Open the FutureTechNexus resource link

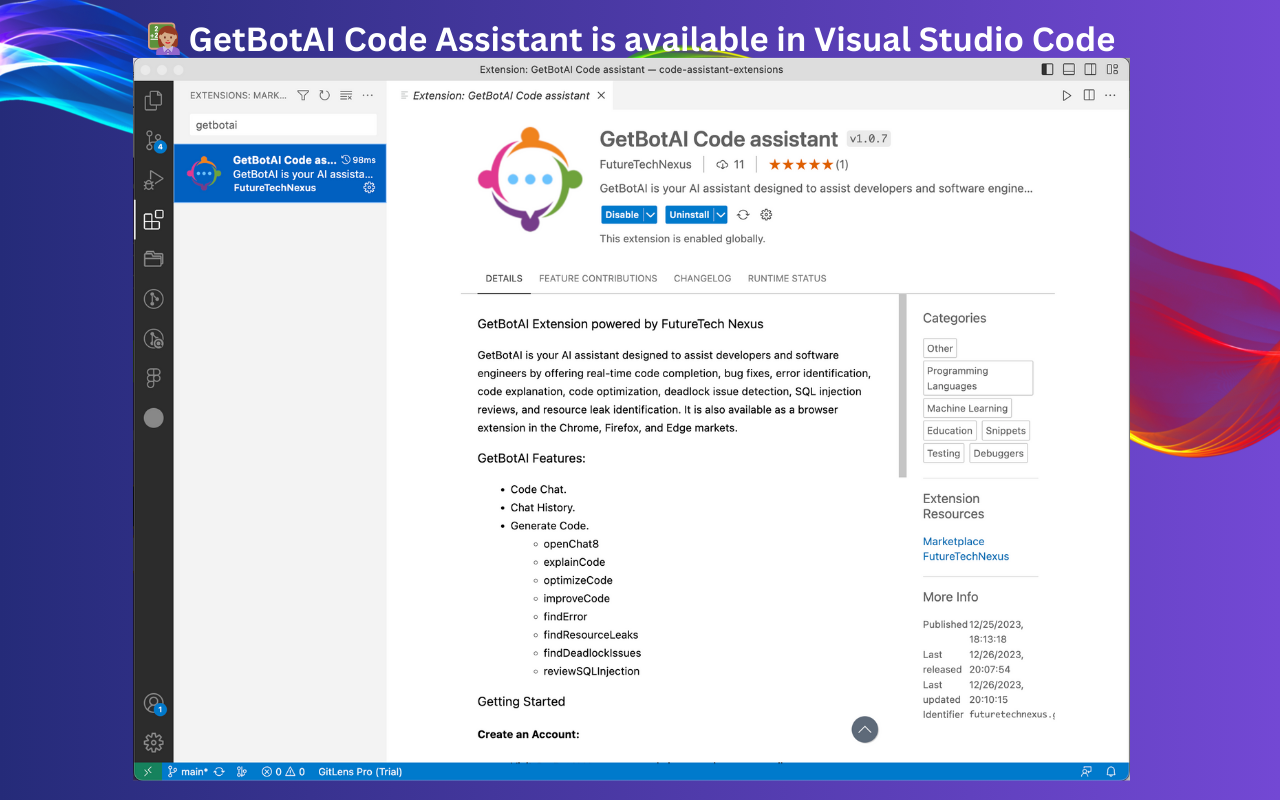click(x=966, y=556)
